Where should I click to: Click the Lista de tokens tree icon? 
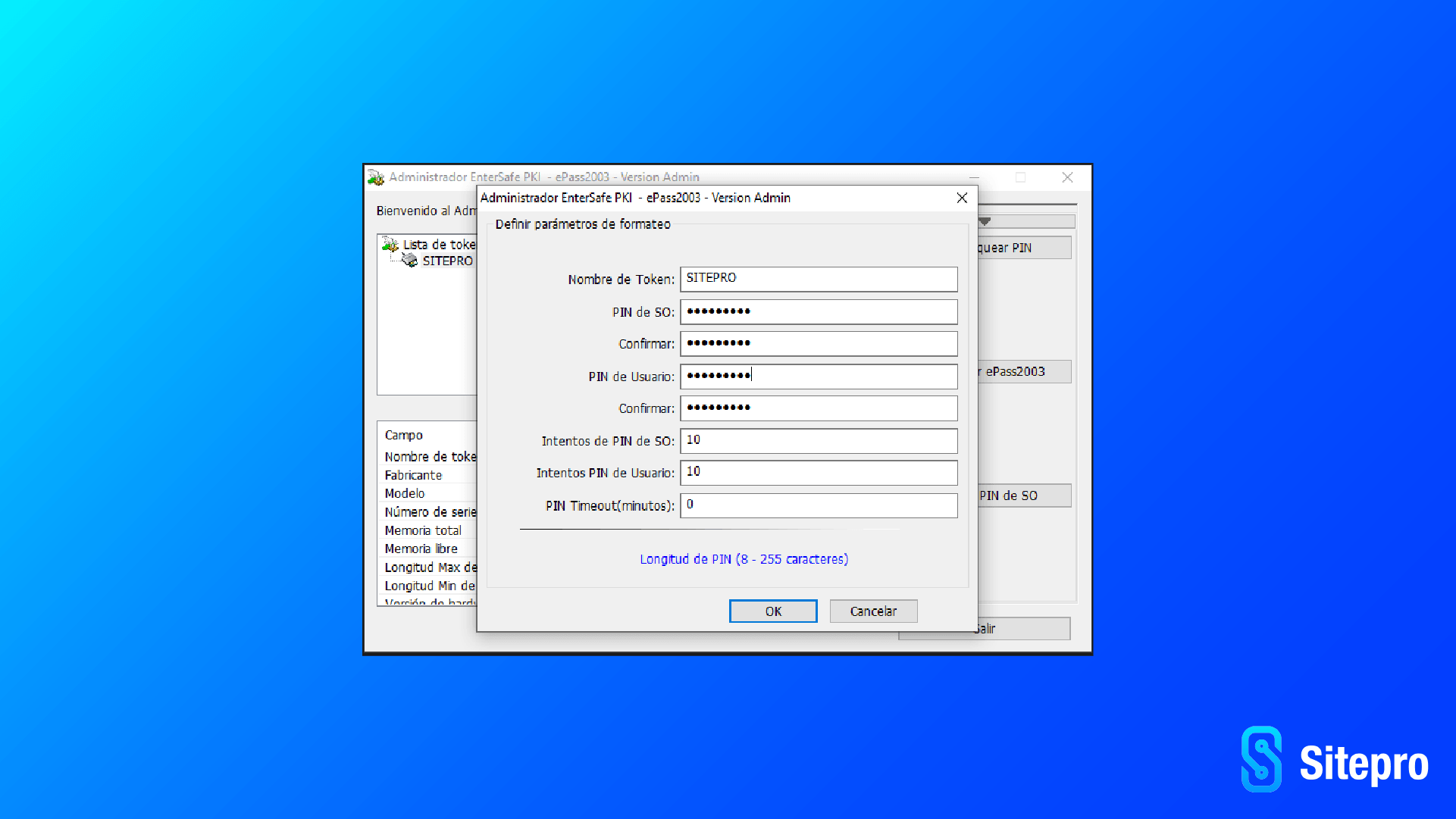(390, 244)
